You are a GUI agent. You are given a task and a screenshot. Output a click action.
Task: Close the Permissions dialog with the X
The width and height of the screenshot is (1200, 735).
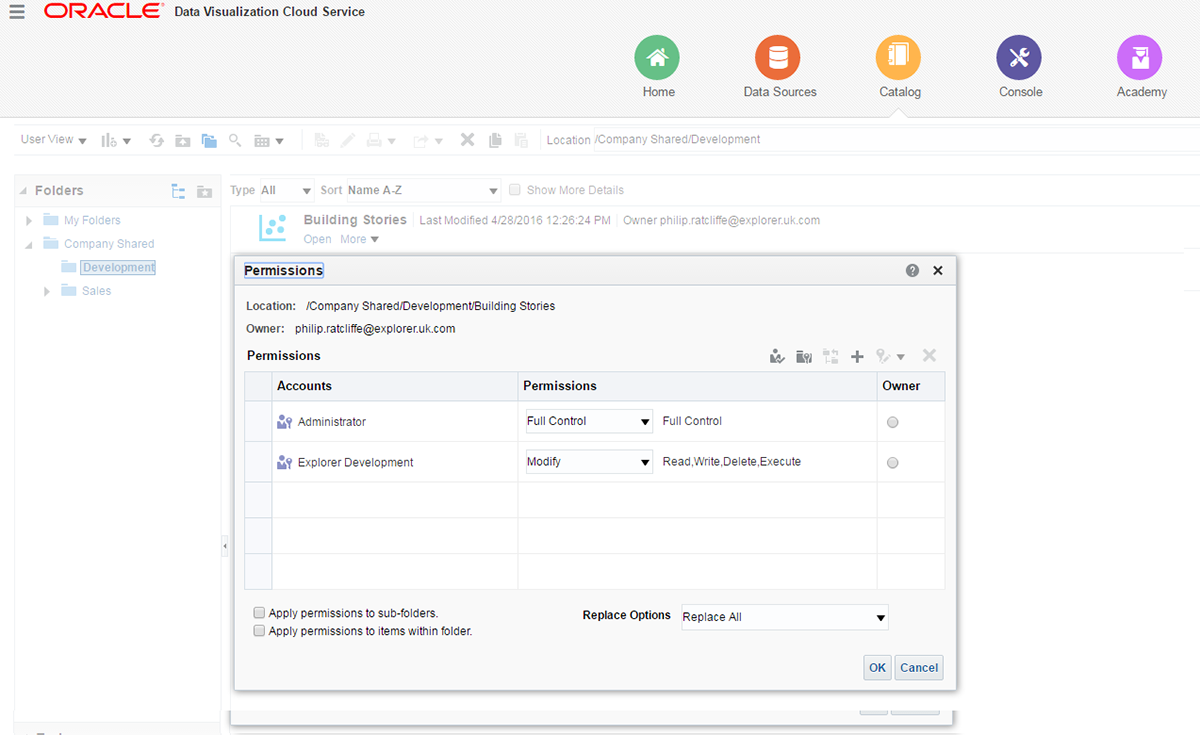938,271
